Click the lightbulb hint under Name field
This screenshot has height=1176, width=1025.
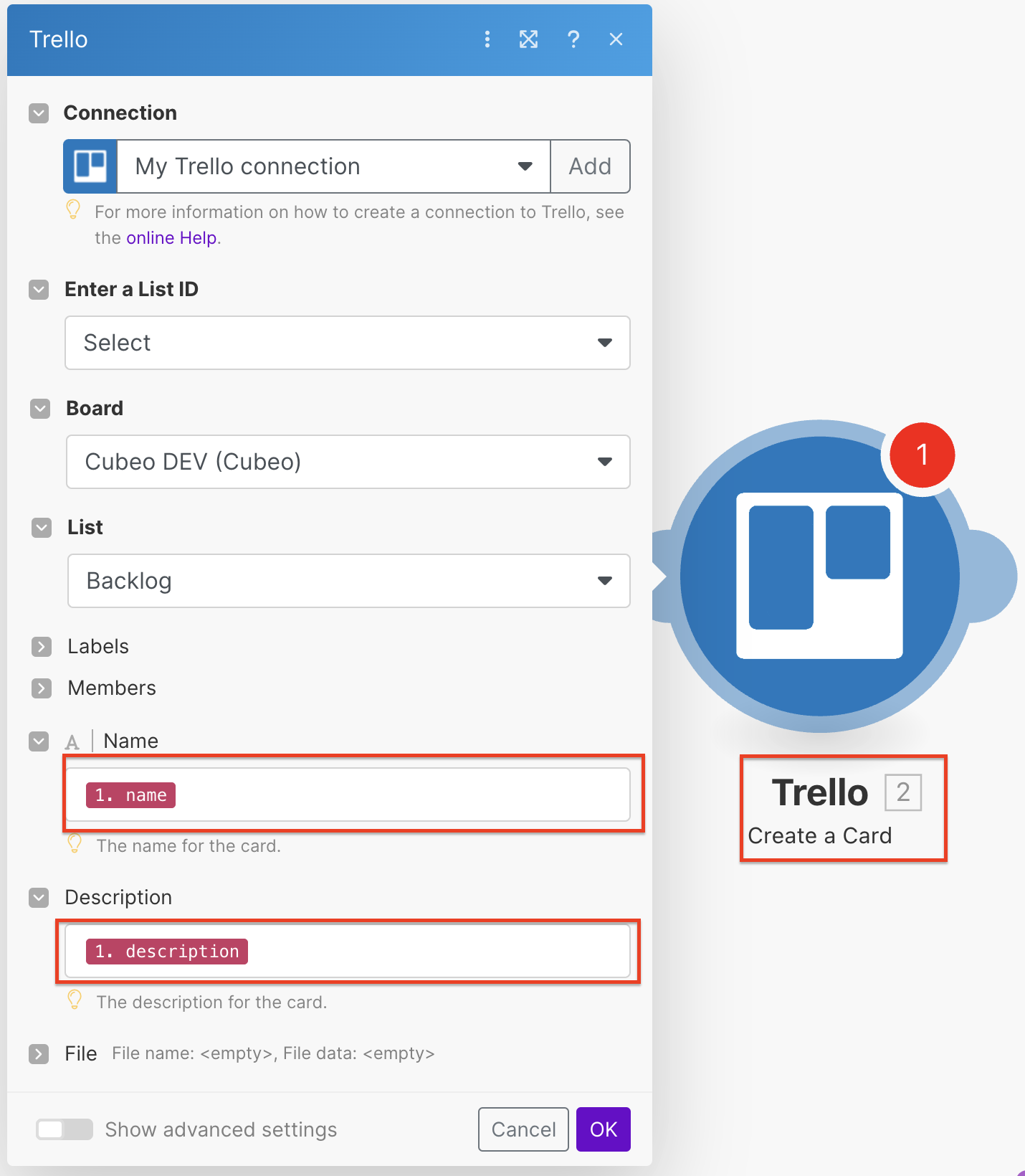pyautogui.click(x=75, y=843)
